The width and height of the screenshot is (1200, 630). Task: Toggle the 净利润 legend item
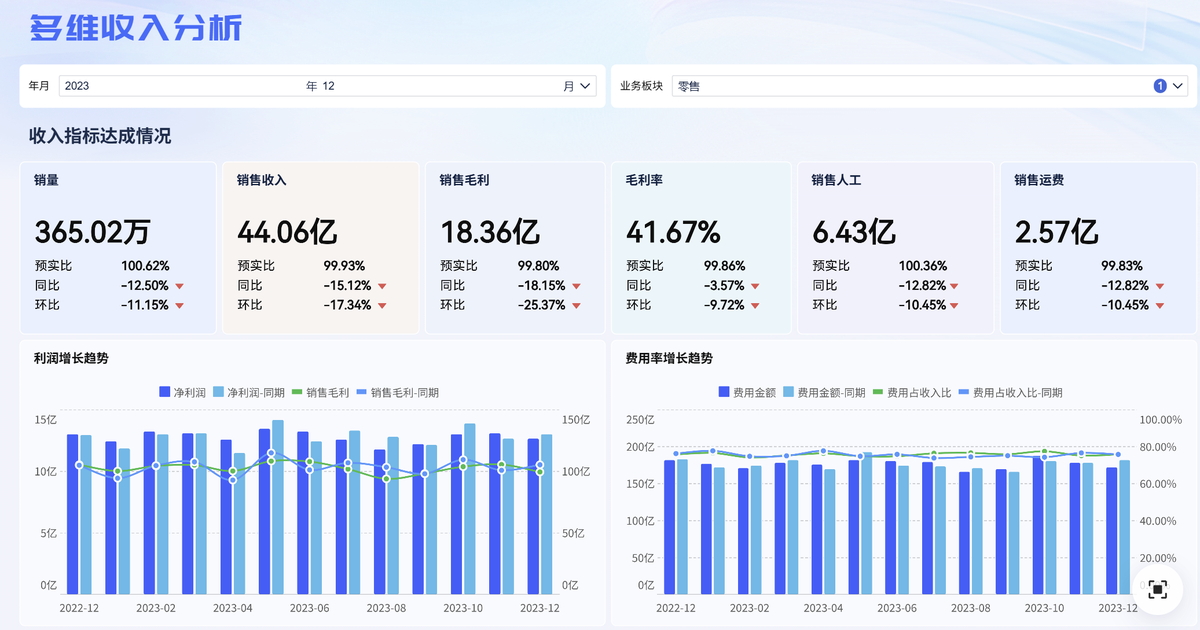coord(181,393)
